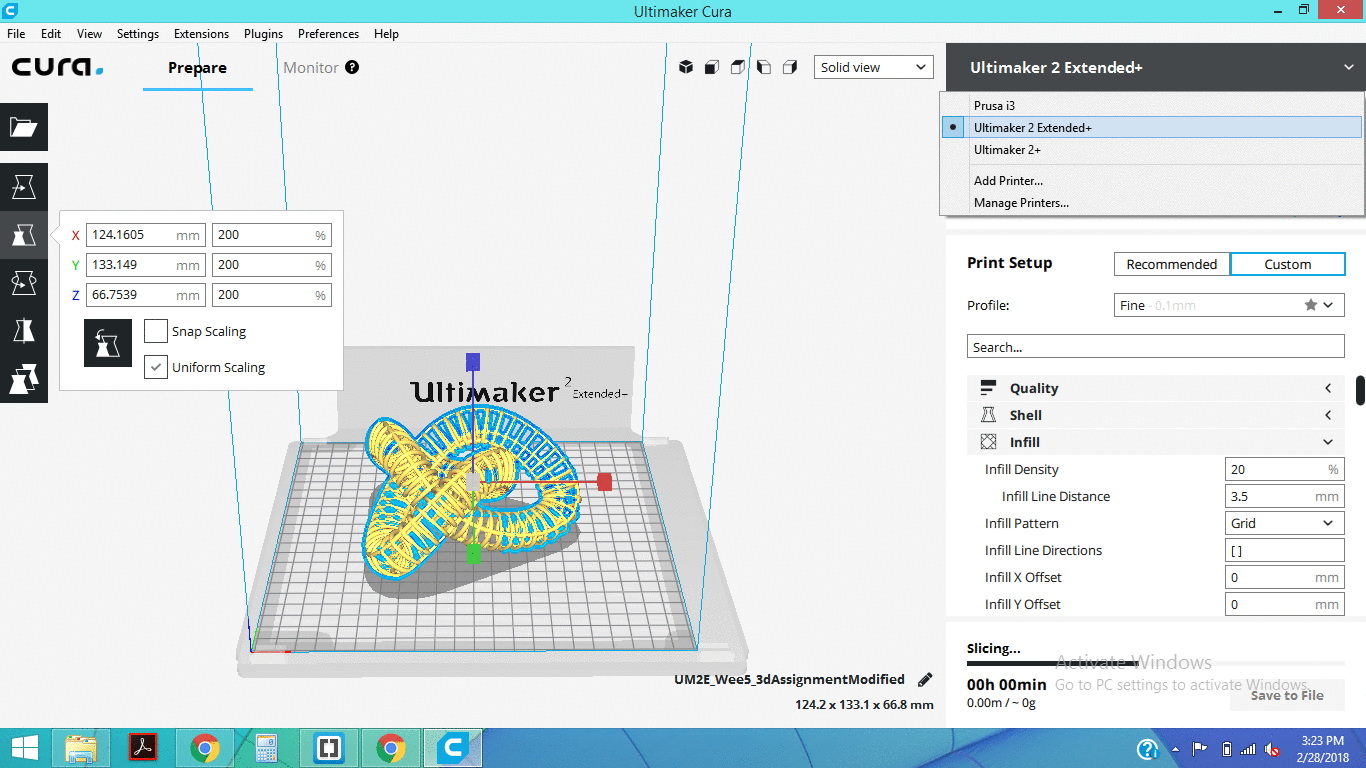Click the Monitor help question mark icon

[x=352, y=67]
